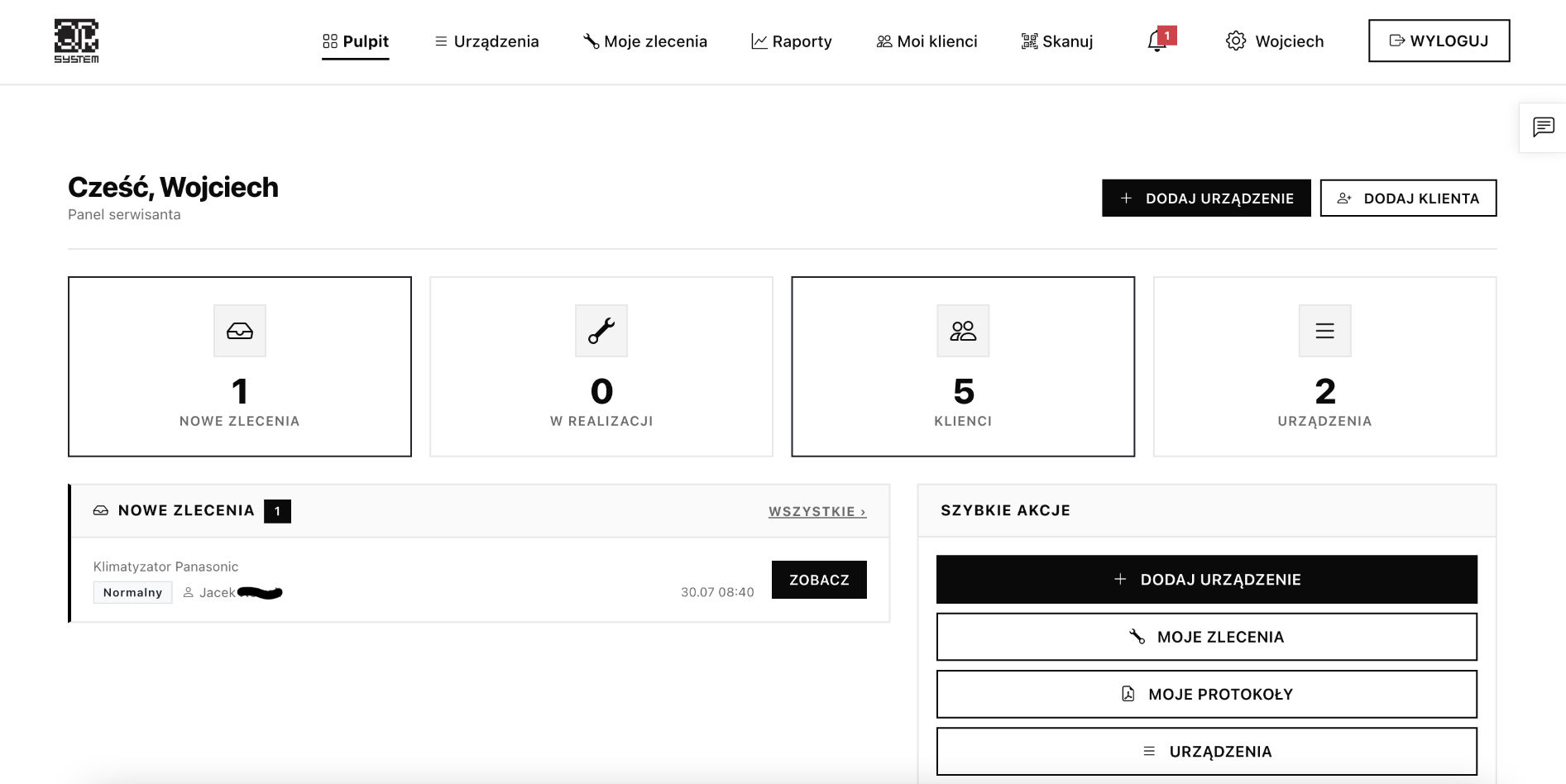Open Moi klienci navigation item
Image resolution: width=1566 pixels, height=784 pixels.
[x=927, y=41]
